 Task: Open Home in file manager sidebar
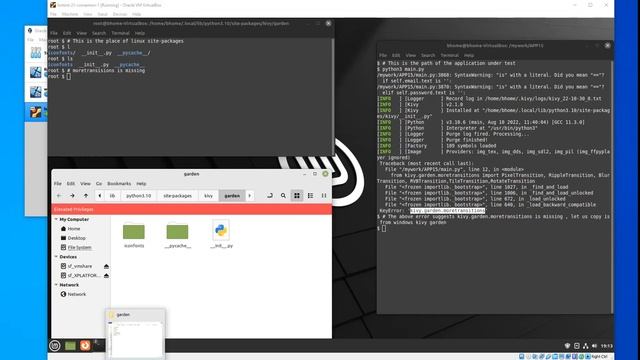74,229
